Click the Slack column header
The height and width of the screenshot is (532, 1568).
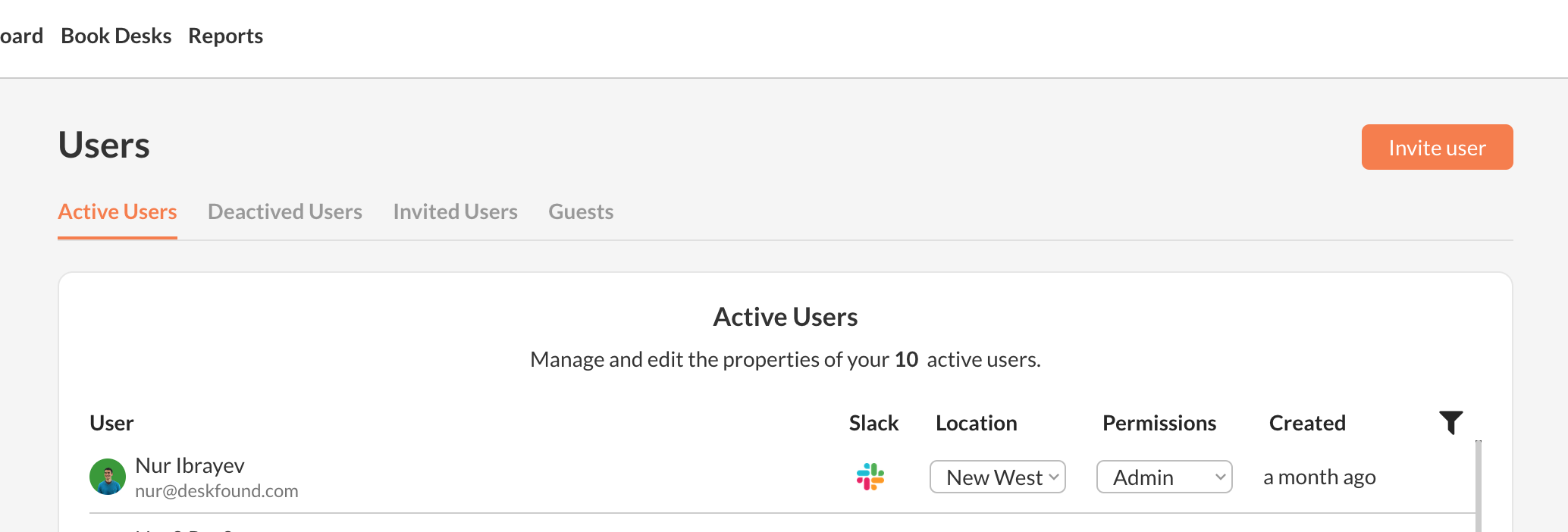tap(873, 423)
